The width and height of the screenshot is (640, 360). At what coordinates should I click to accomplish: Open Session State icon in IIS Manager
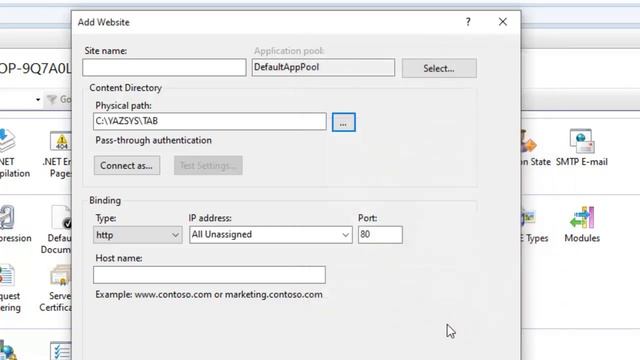(536, 148)
